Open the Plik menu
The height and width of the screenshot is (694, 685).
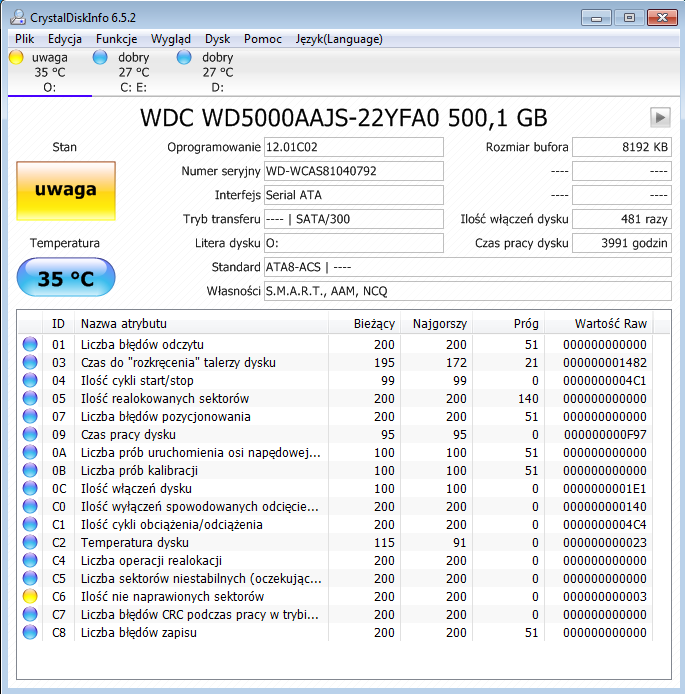coord(24,39)
